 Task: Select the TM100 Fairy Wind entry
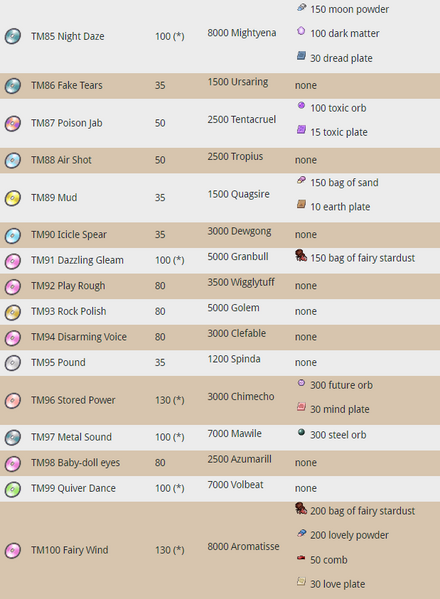pos(70,550)
